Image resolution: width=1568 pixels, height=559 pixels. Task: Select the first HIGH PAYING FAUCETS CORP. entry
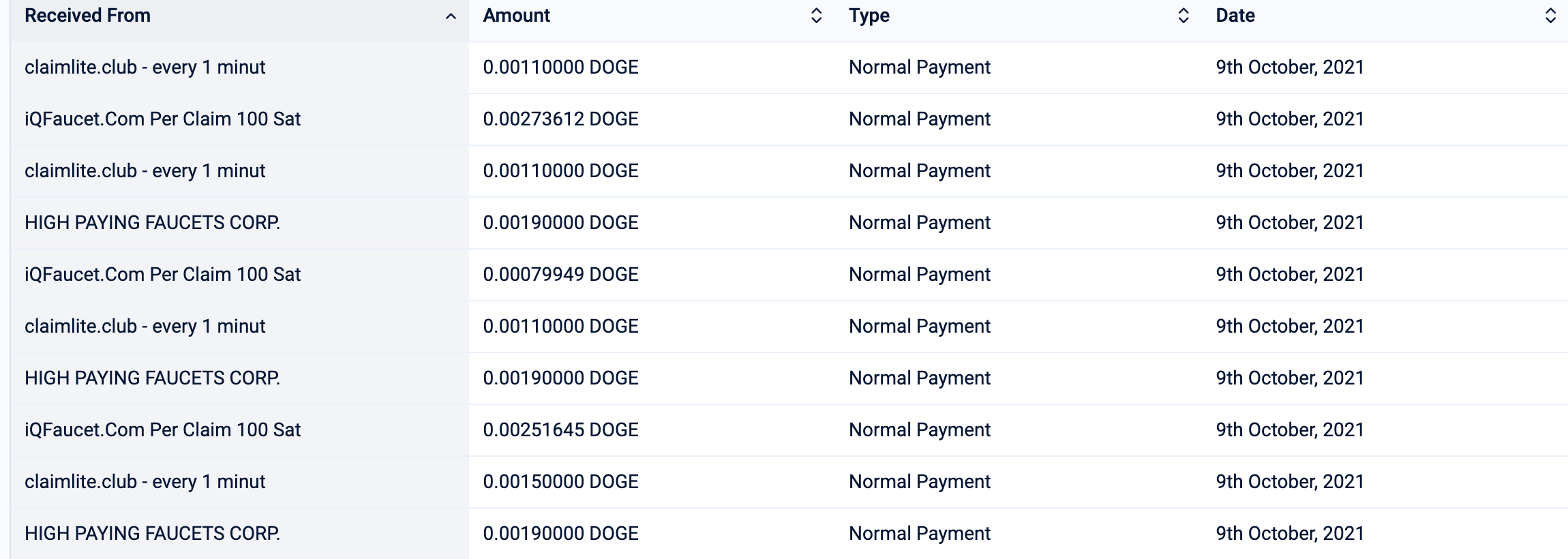tap(152, 223)
